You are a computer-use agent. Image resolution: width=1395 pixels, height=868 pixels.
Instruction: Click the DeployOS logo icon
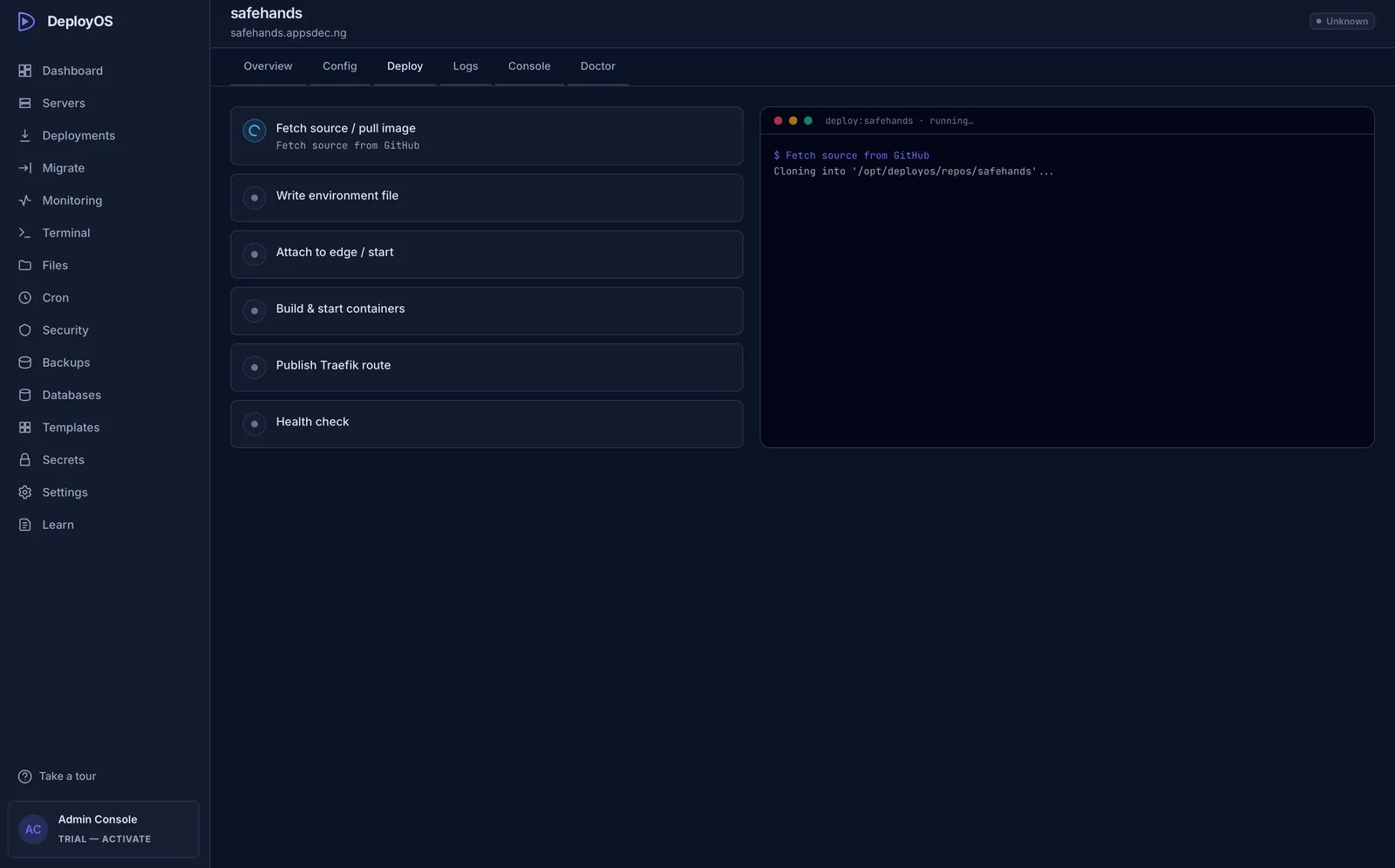[x=26, y=21]
